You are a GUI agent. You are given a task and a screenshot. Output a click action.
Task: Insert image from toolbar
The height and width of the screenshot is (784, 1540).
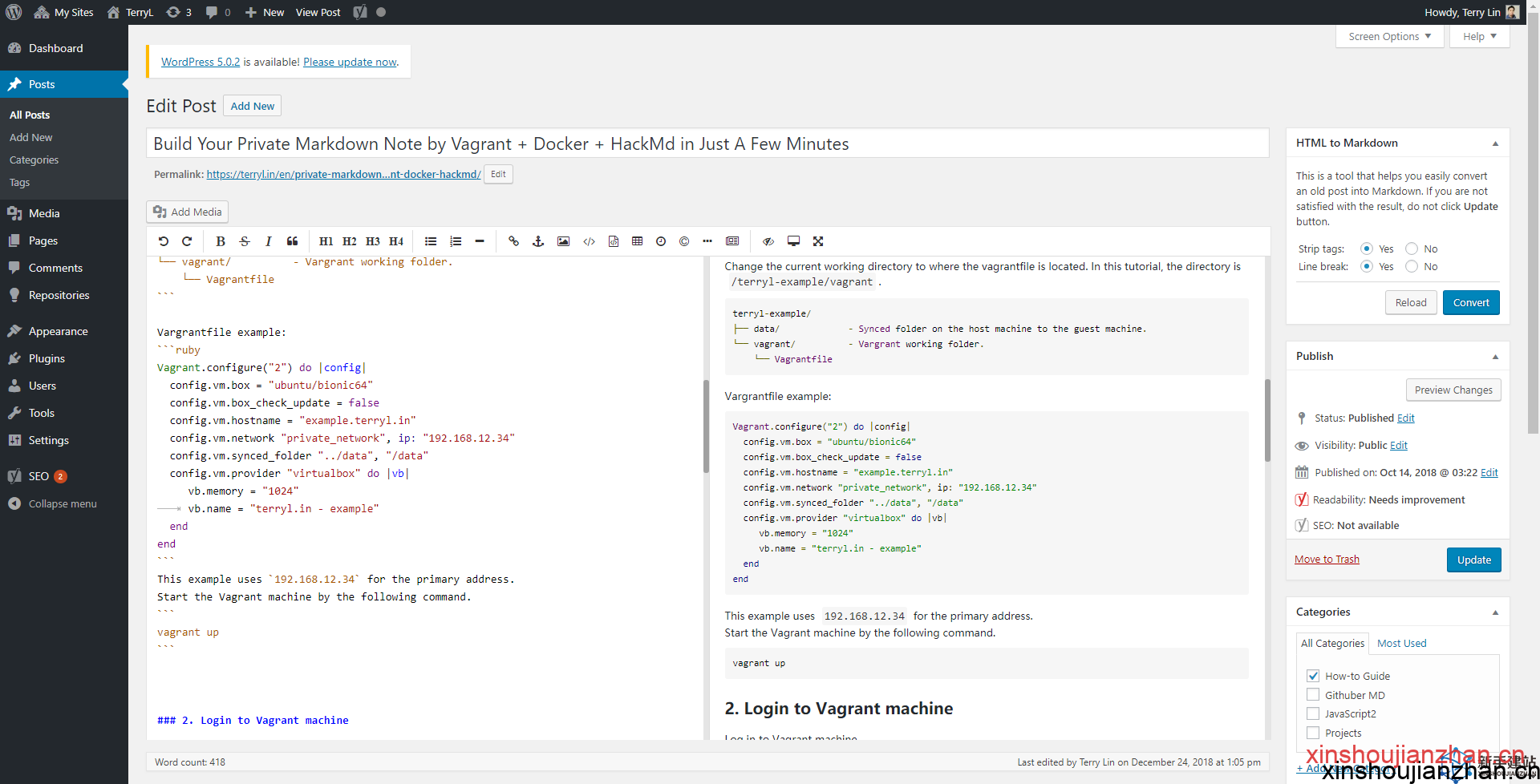click(564, 241)
